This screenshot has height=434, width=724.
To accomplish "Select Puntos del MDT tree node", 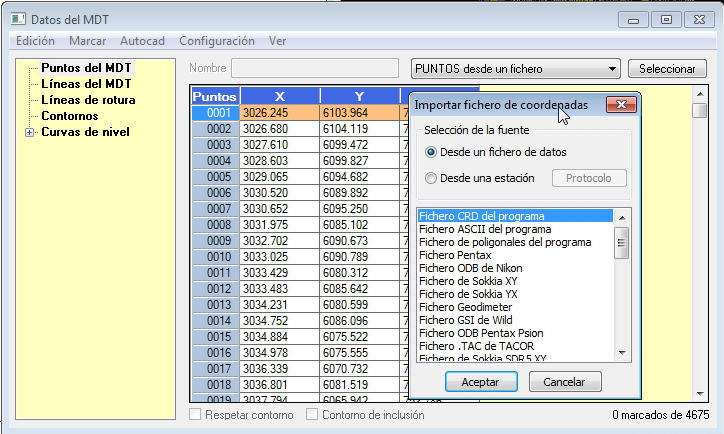I will pyautogui.click(x=86, y=68).
